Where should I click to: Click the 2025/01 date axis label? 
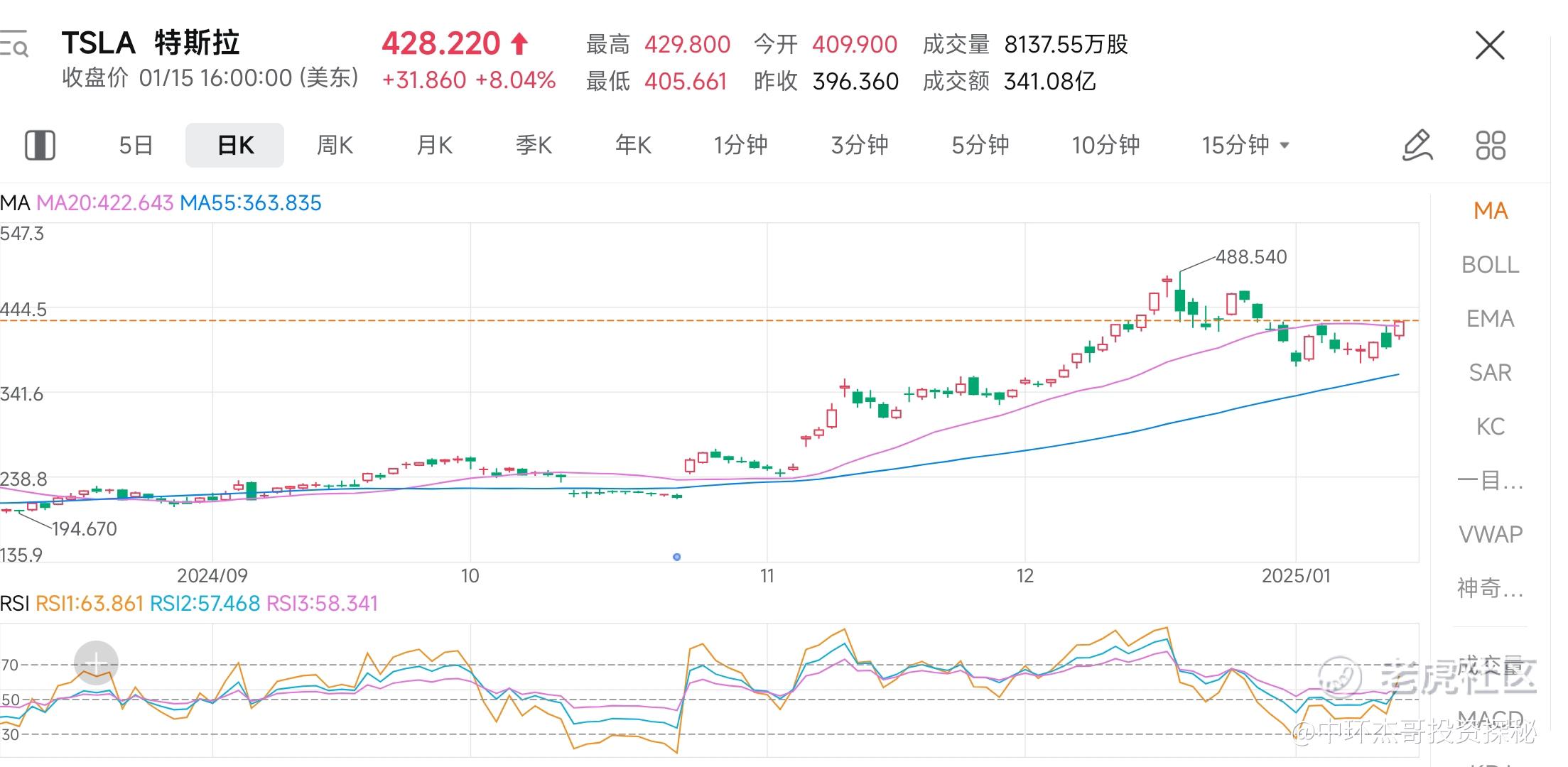tap(1296, 575)
